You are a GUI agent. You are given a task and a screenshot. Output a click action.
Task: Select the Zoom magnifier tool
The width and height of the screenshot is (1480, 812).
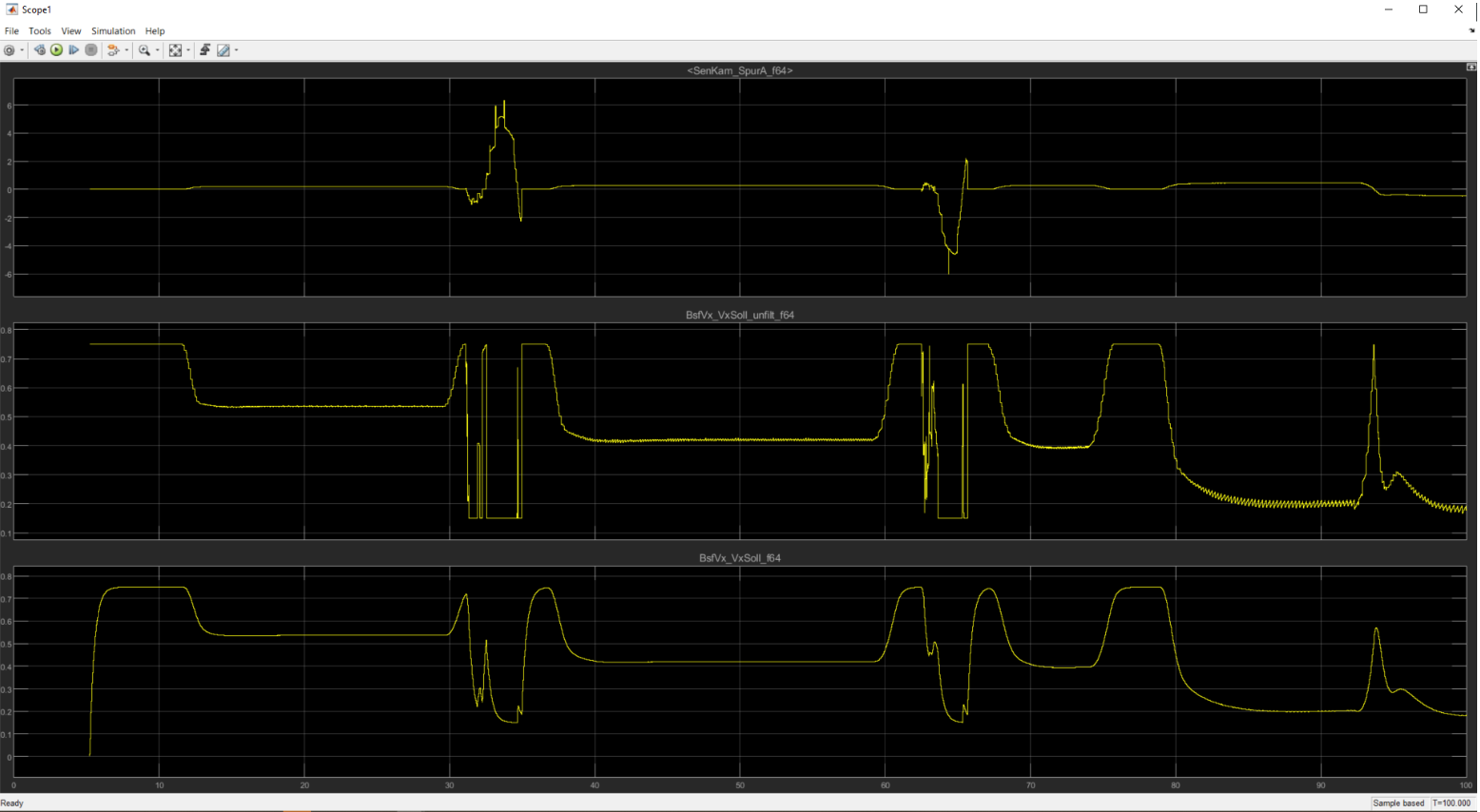pyautogui.click(x=145, y=50)
